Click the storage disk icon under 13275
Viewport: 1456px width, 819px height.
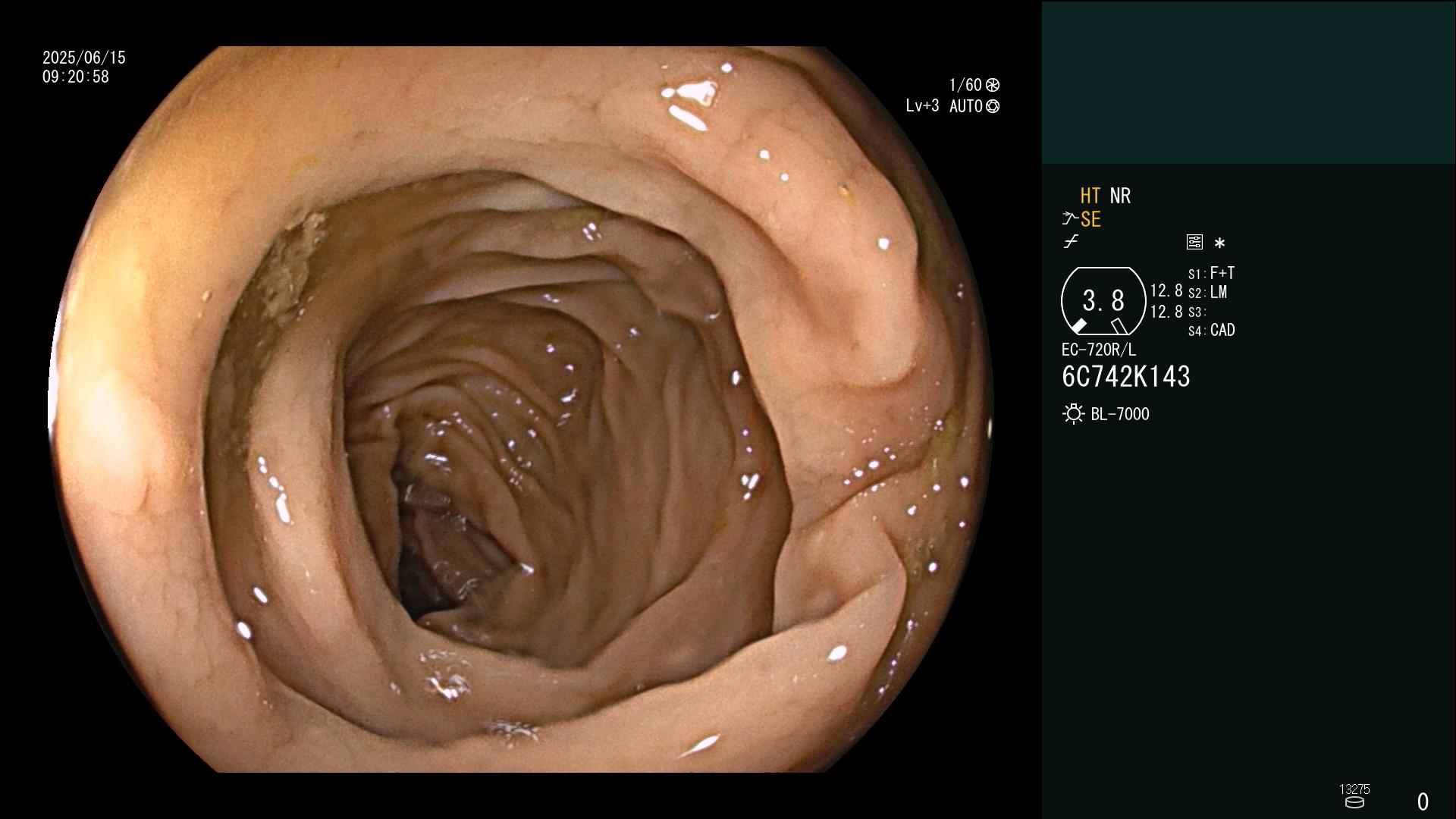click(x=1354, y=802)
